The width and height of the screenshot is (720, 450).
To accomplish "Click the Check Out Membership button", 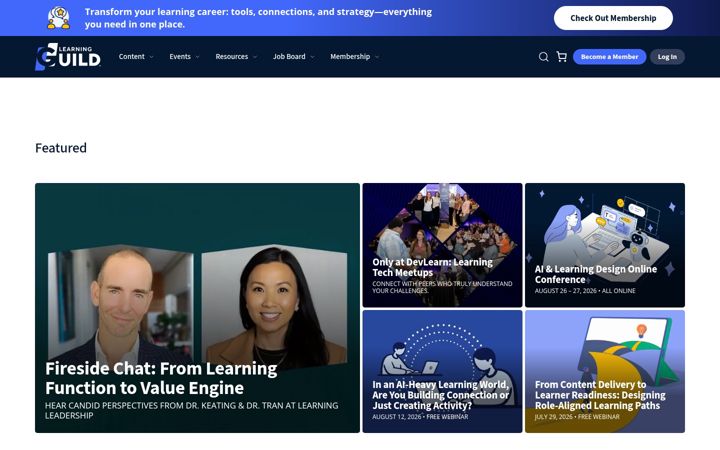I will tap(613, 18).
